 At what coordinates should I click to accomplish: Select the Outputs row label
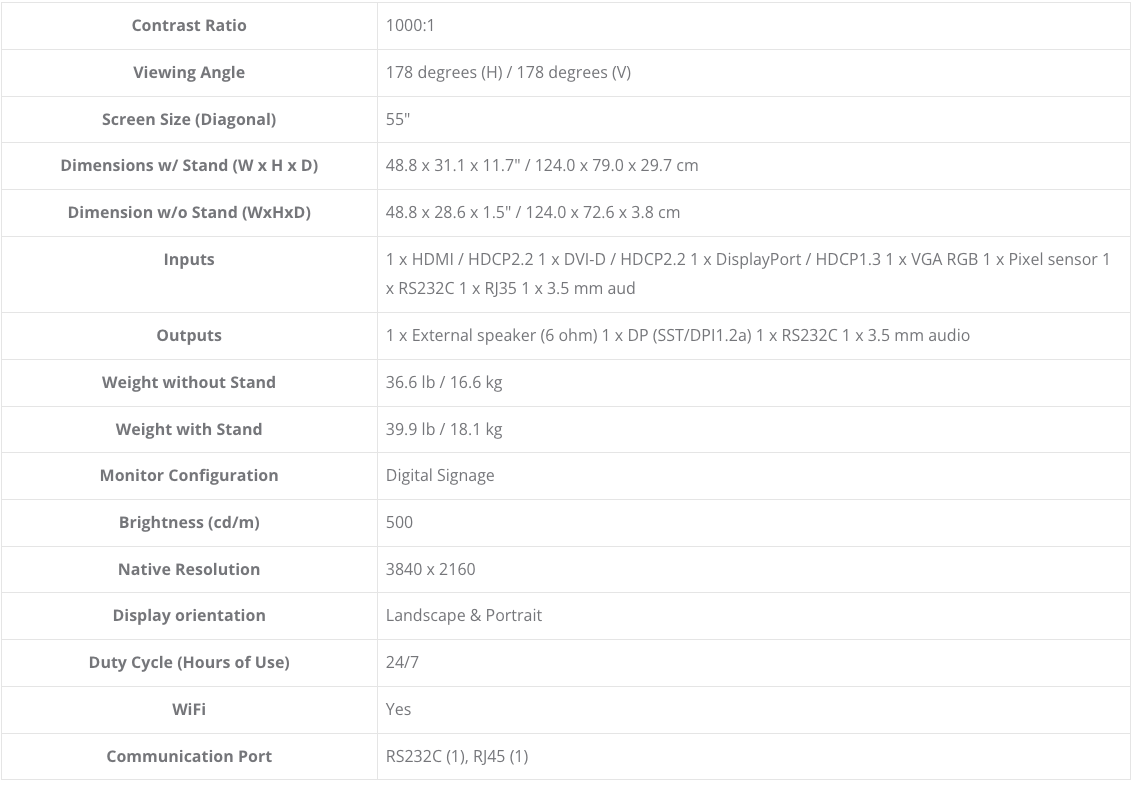tap(189, 335)
